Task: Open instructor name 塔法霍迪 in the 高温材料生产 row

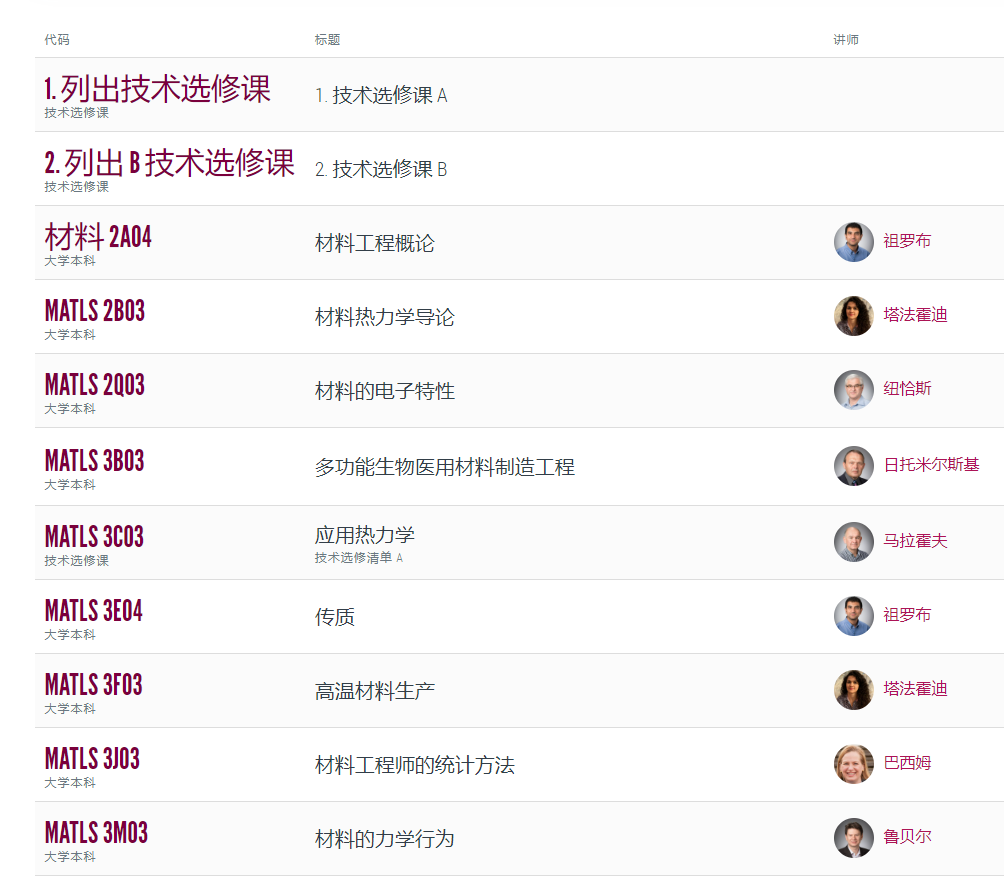Action: pos(915,689)
